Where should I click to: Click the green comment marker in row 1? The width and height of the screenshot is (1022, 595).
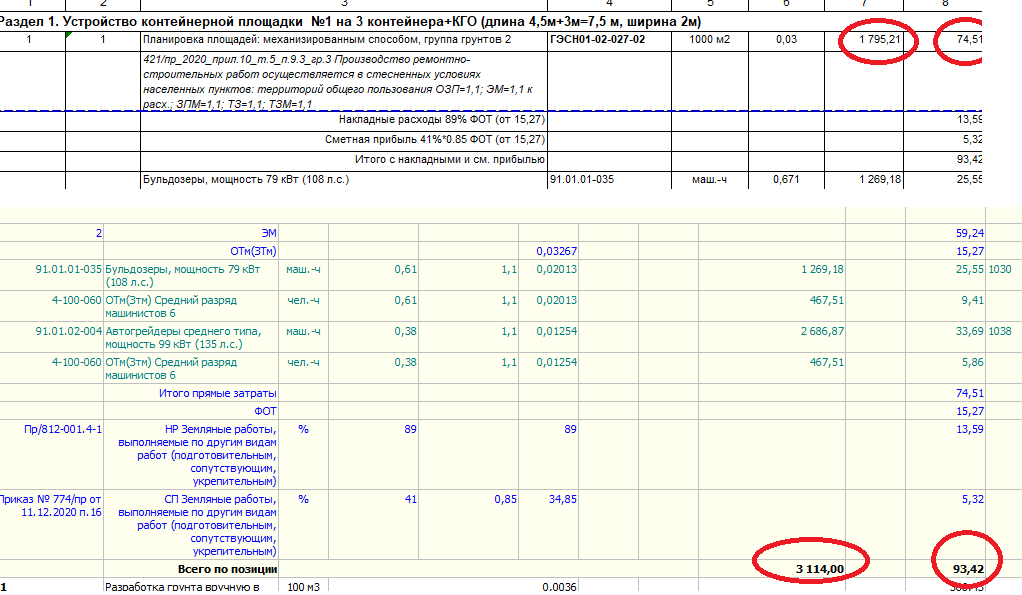click(x=68, y=36)
